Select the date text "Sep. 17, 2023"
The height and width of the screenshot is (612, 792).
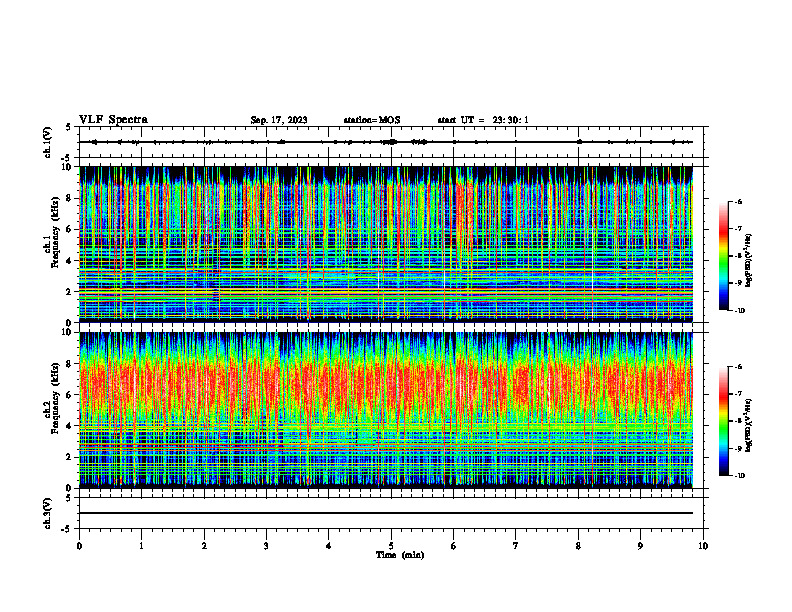point(279,120)
